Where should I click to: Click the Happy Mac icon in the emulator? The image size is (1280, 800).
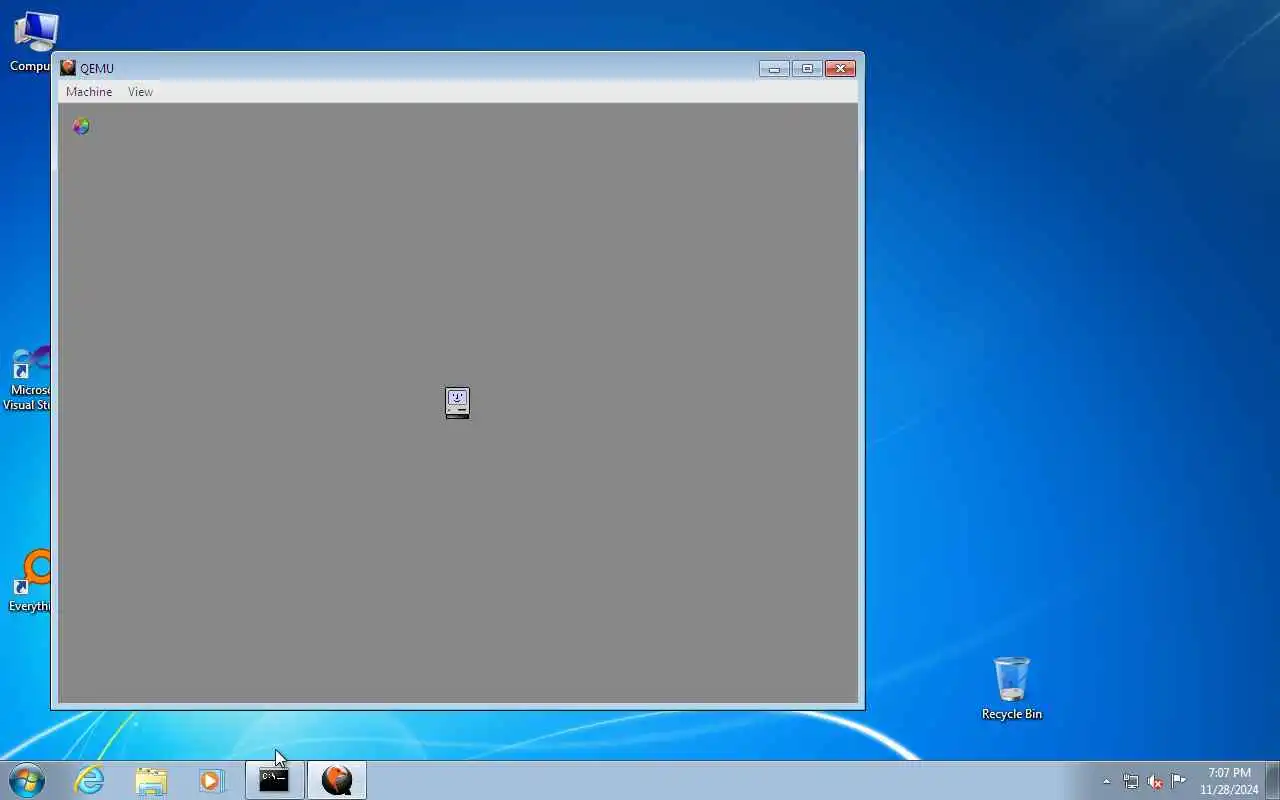(x=457, y=403)
